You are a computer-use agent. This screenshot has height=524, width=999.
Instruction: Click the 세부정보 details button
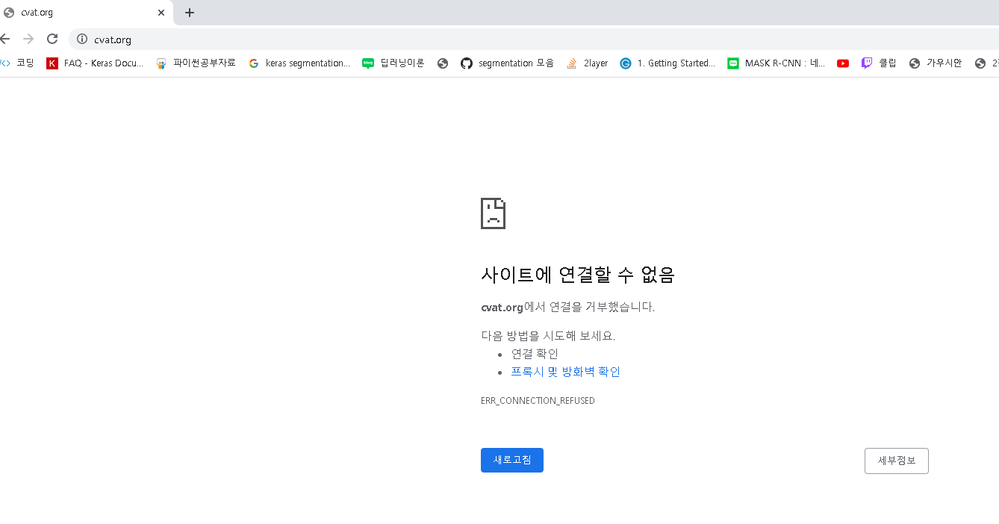click(896, 461)
